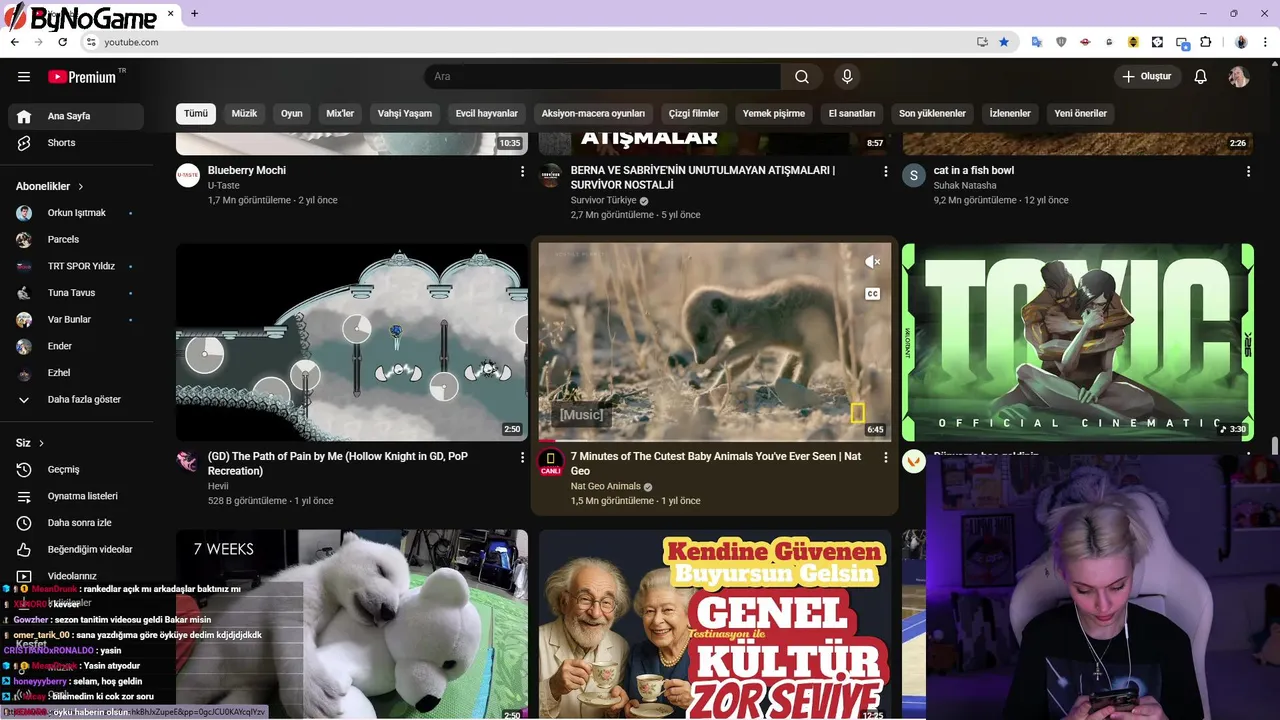Open more options for Cutest Baby Animals video
The width and height of the screenshot is (1280, 720).
coord(885,457)
